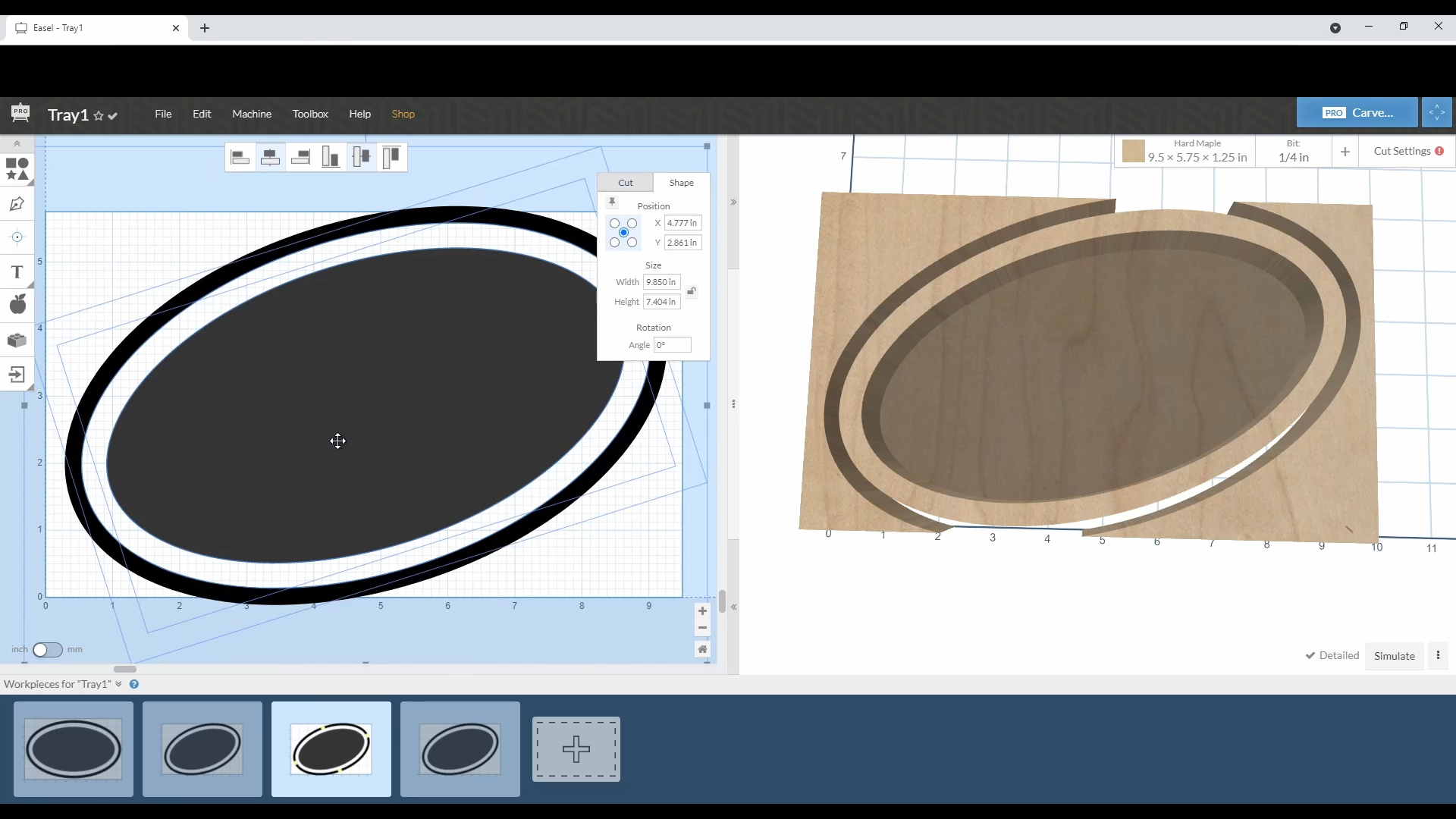1456x819 pixels.
Task: Click the Carve button in top right
Action: coord(1357,112)
